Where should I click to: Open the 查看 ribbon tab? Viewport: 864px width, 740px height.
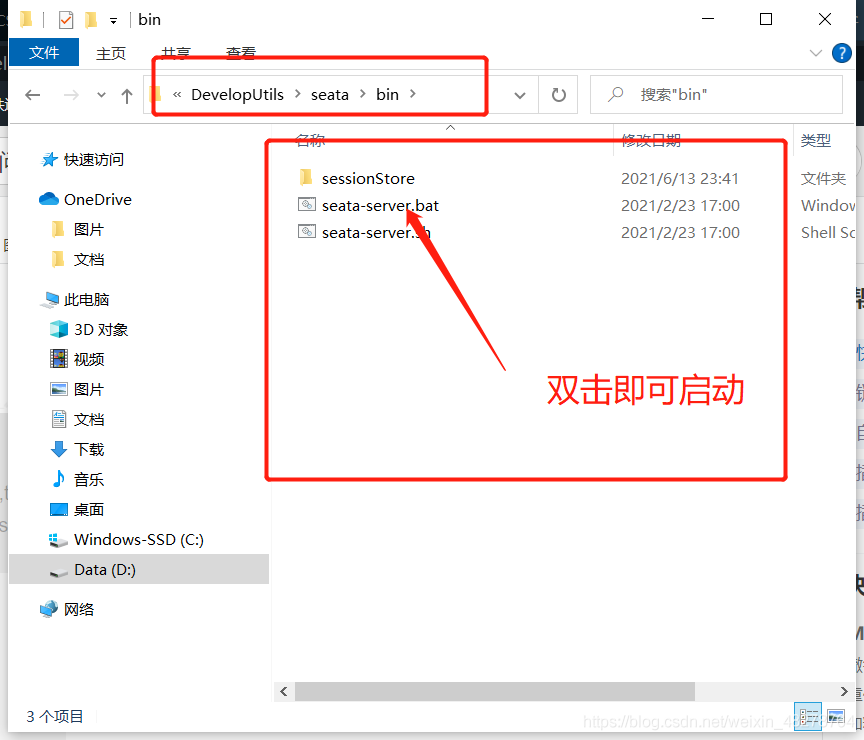pyautogui.click(x=240, y=53)
